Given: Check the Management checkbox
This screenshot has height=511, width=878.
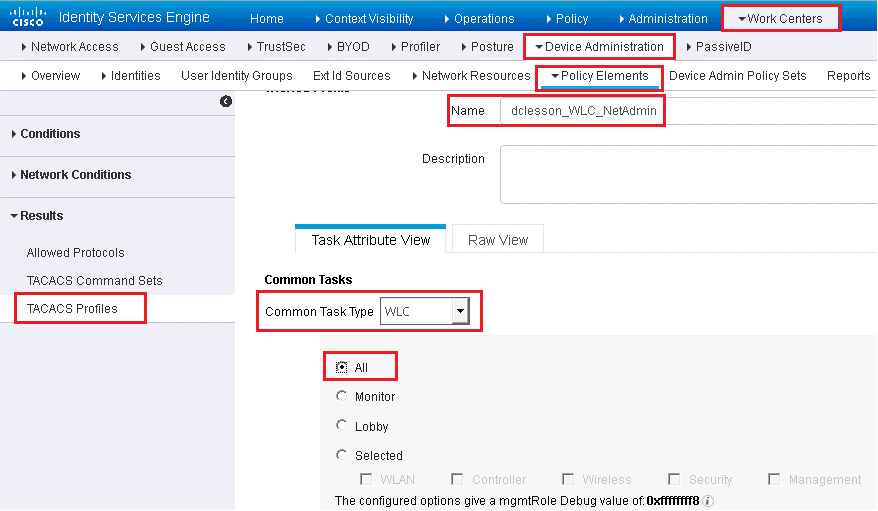Looking at the screenshot, I should [x=774, y=480].
